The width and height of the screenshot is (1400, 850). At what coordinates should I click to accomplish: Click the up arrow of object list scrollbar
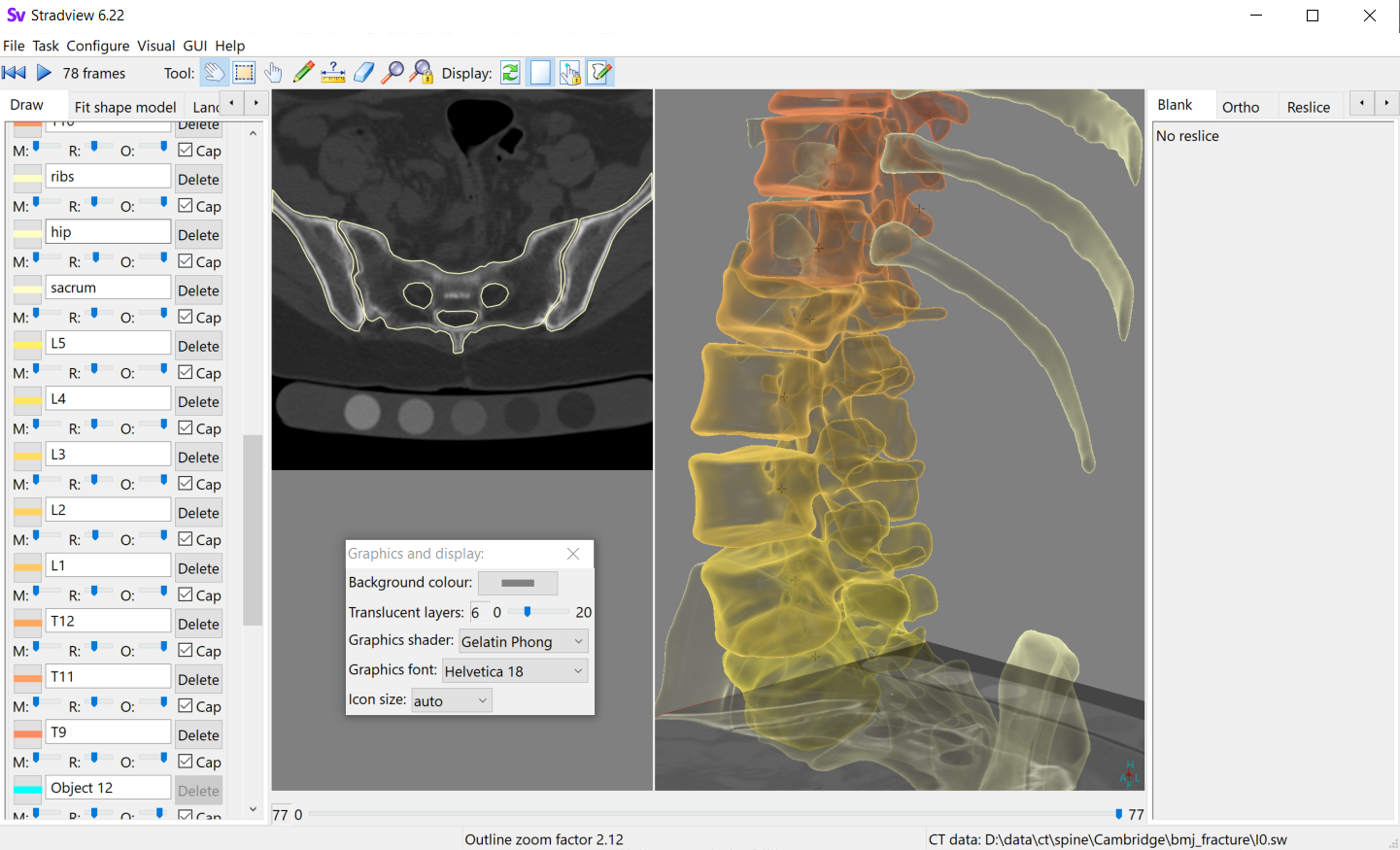click(x=253, y=133)
